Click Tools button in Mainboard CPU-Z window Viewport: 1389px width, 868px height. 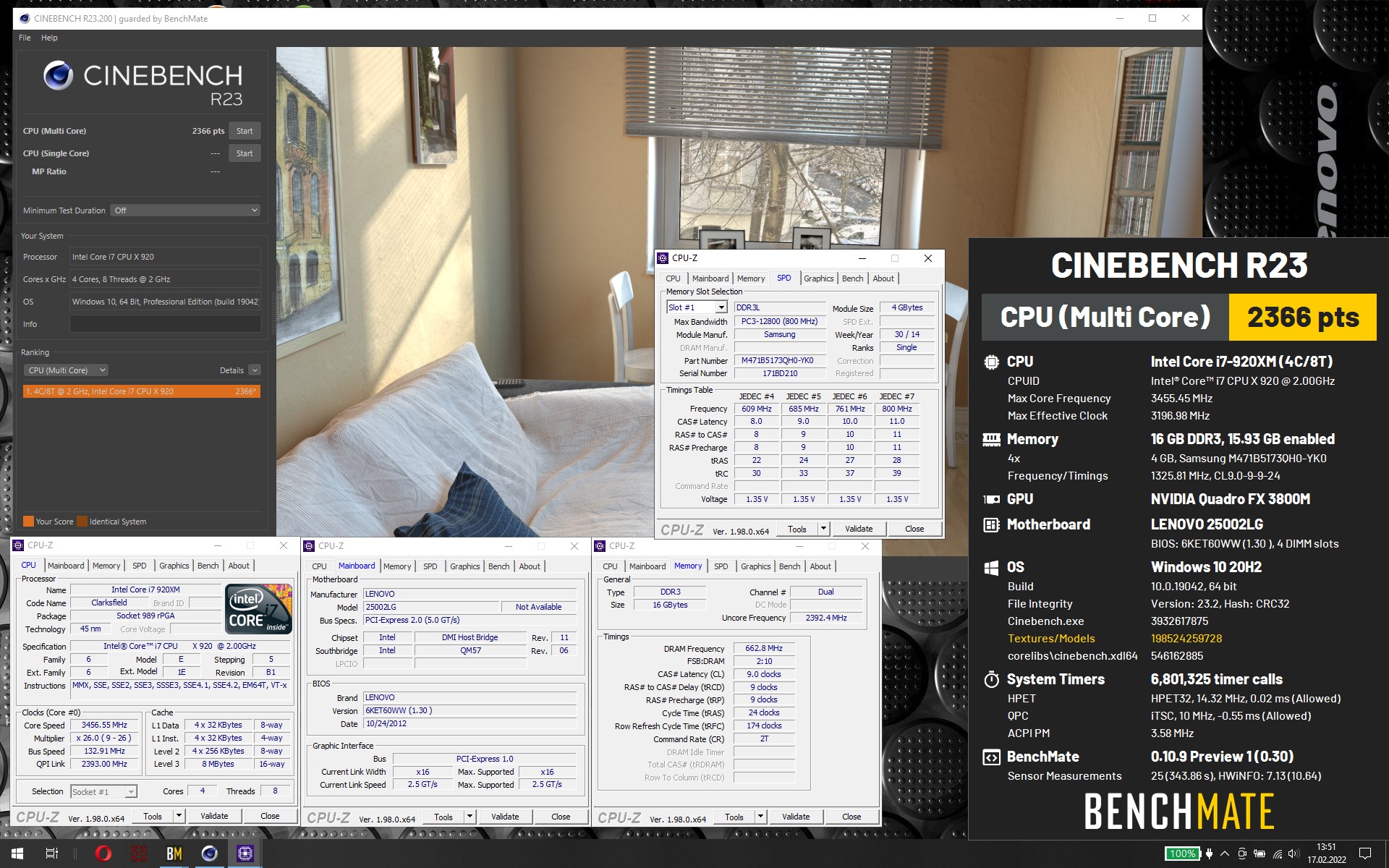pos(443,817)
